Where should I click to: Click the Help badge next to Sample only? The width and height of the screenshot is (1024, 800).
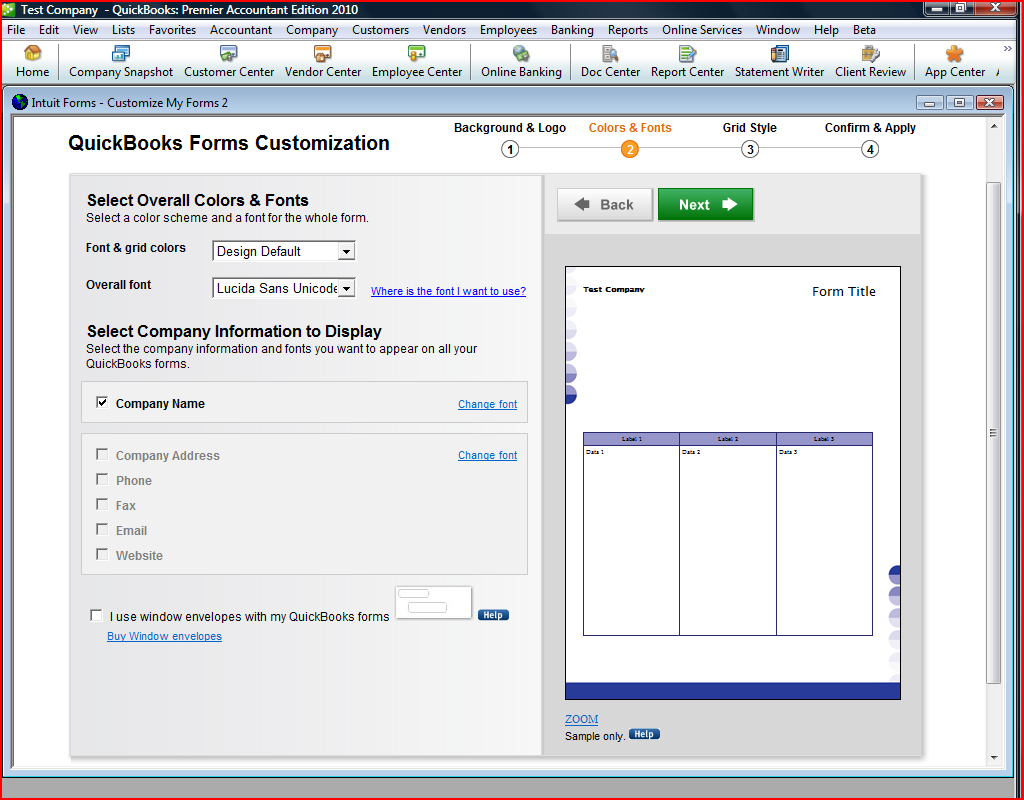point(644,735)
